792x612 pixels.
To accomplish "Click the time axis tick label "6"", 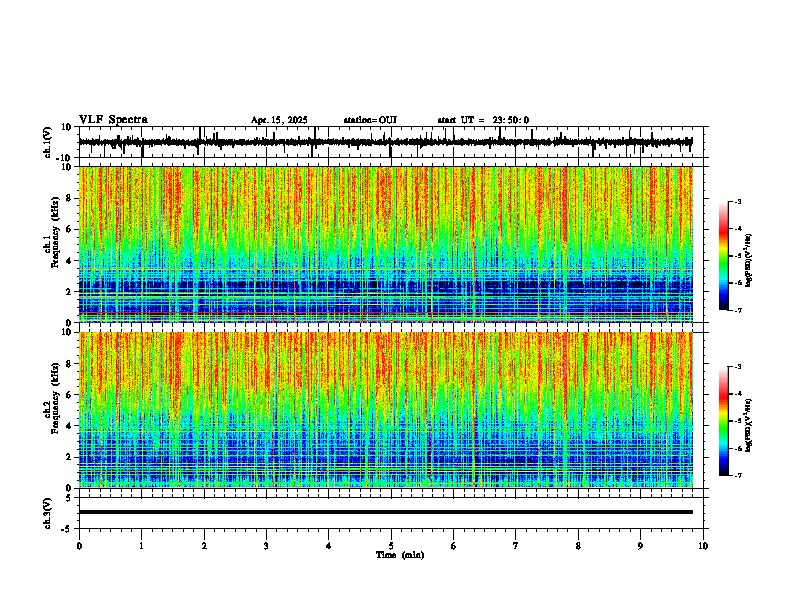I will (x=454, y=546).
